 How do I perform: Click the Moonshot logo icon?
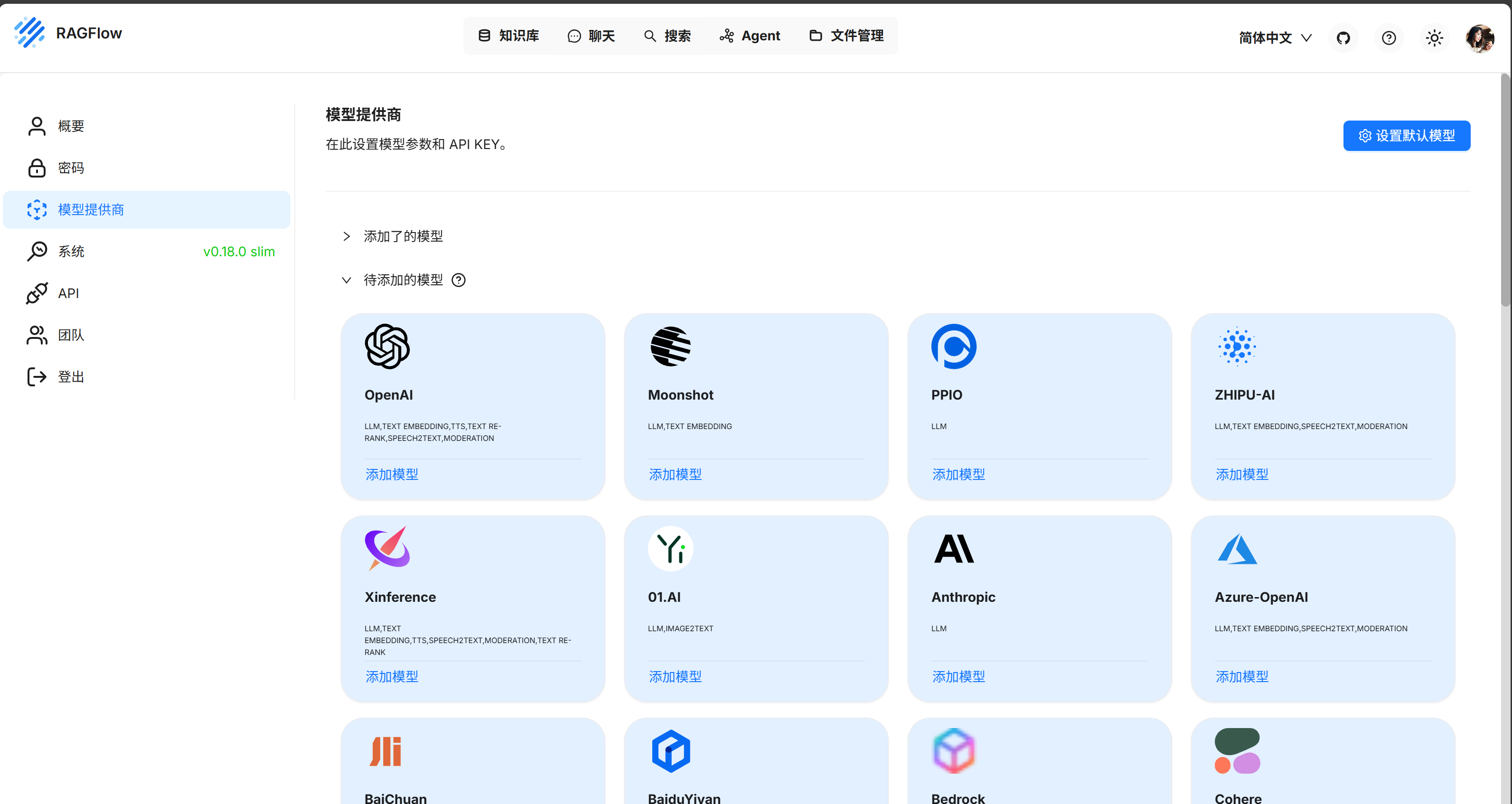(x=670, y=346)
